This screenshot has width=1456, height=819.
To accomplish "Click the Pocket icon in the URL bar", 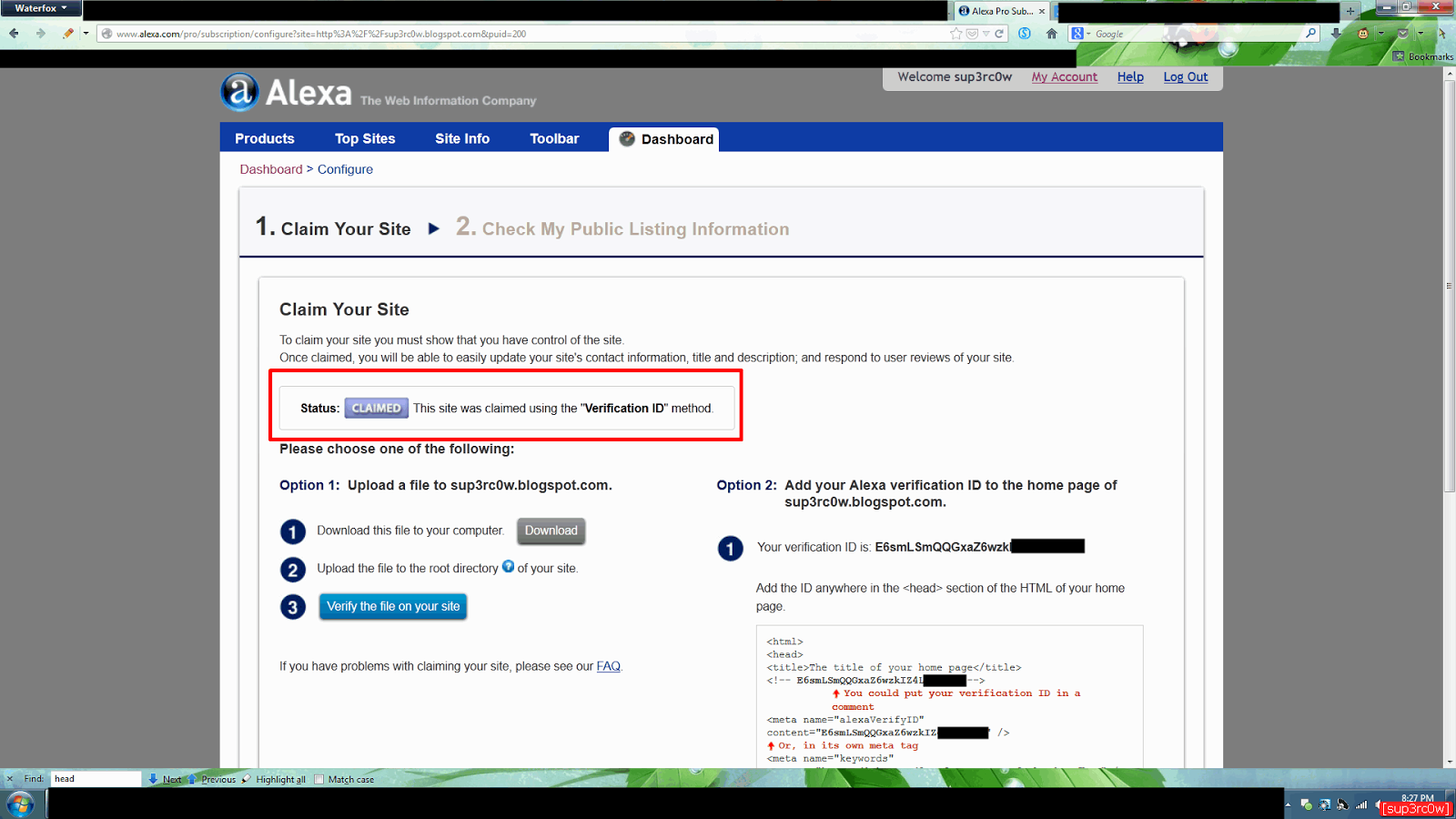I will pos(972,34).
